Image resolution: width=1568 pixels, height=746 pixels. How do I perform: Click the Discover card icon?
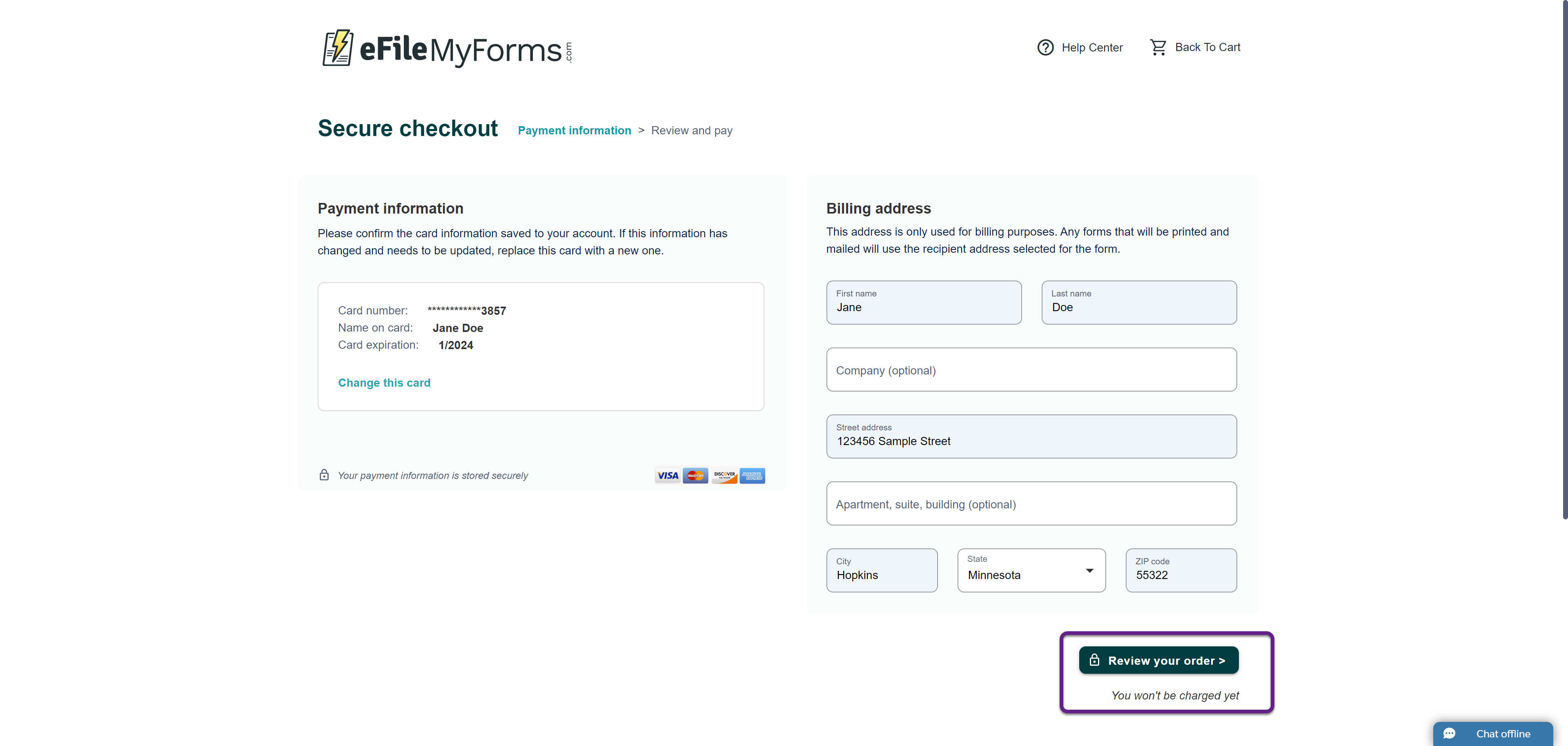click(x=724, y=476)
